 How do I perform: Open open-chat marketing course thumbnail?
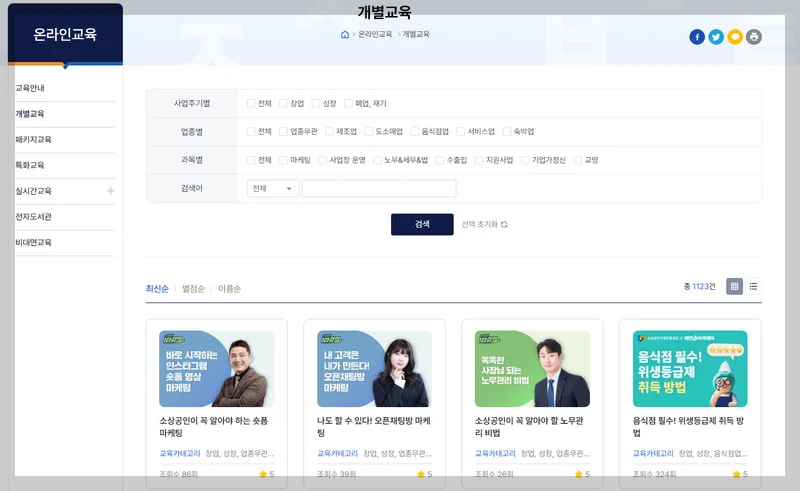point(374,369)
